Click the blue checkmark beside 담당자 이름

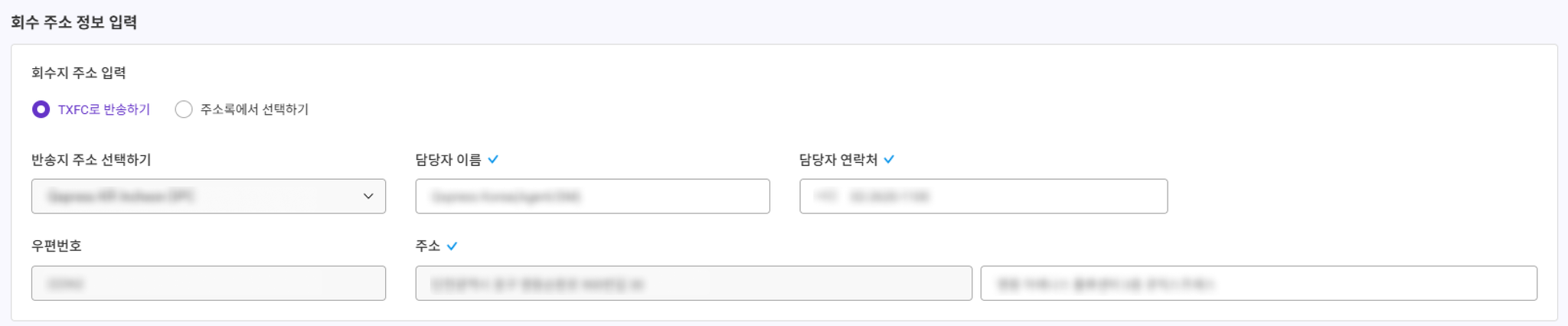click(x=493, y=159)
